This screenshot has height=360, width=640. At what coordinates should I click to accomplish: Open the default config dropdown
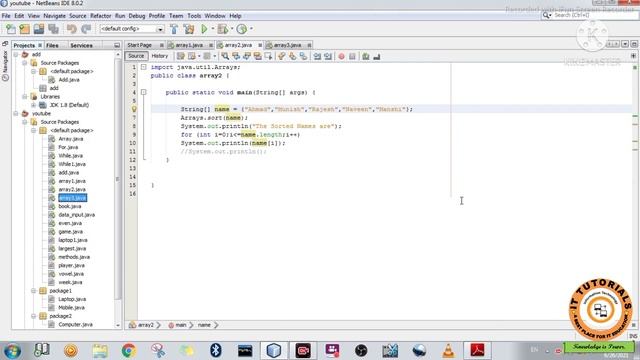coord(160,29)
